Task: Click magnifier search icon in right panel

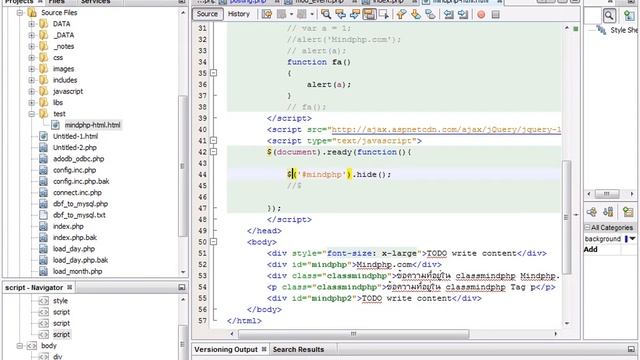Action: pos(609,16)
